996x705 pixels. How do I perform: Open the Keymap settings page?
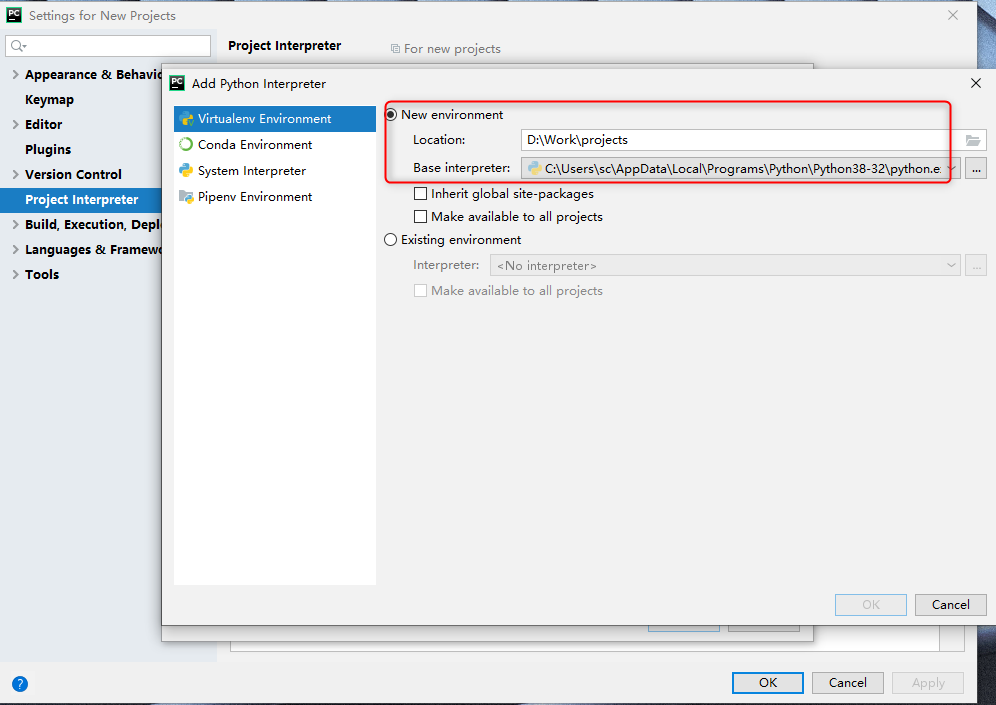(50, 100)
